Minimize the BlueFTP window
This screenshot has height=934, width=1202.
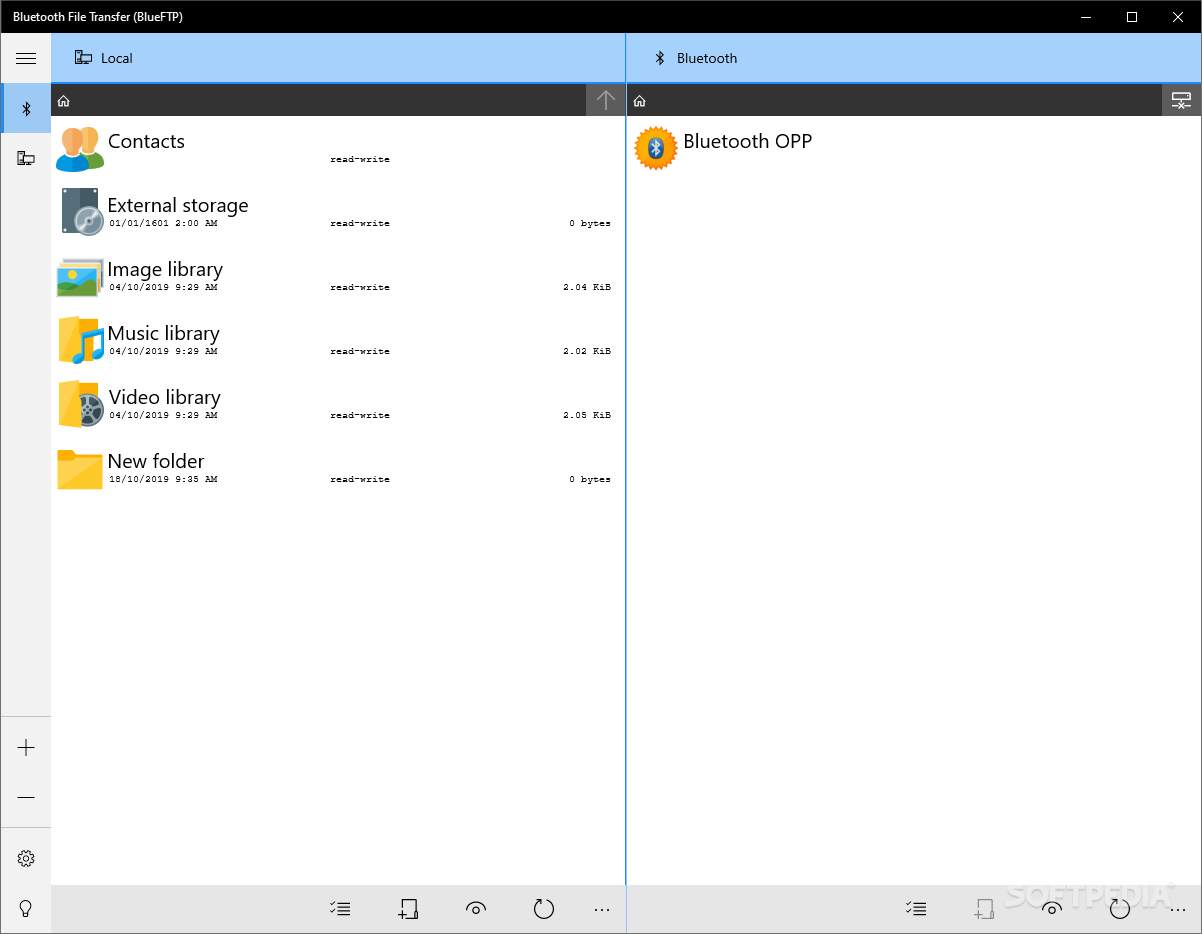tap(1085, 17)
